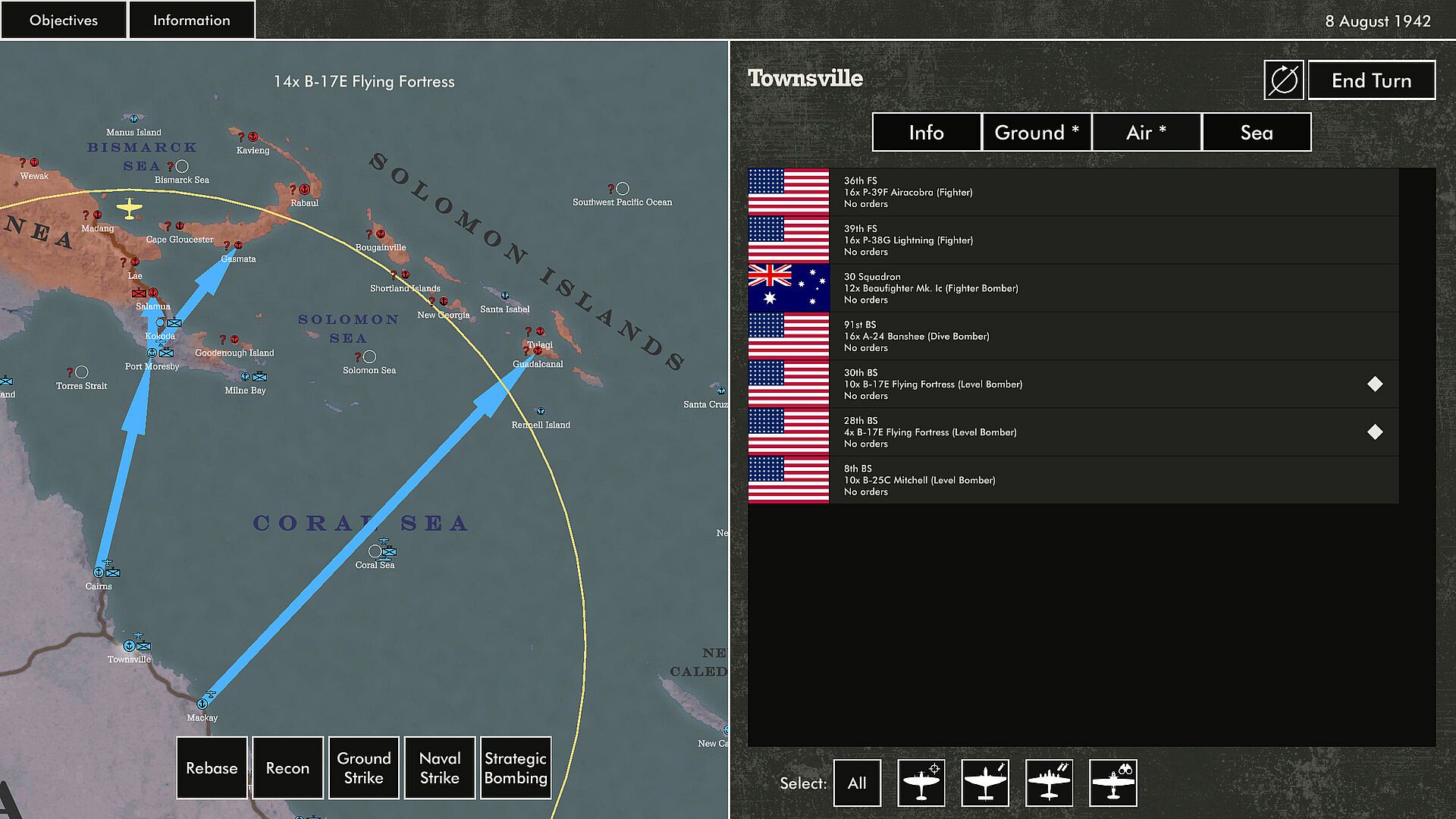Order a Naval Strike mission
Screen dimensions: 1456x819
pyautogui.click(x=439, y=767)
